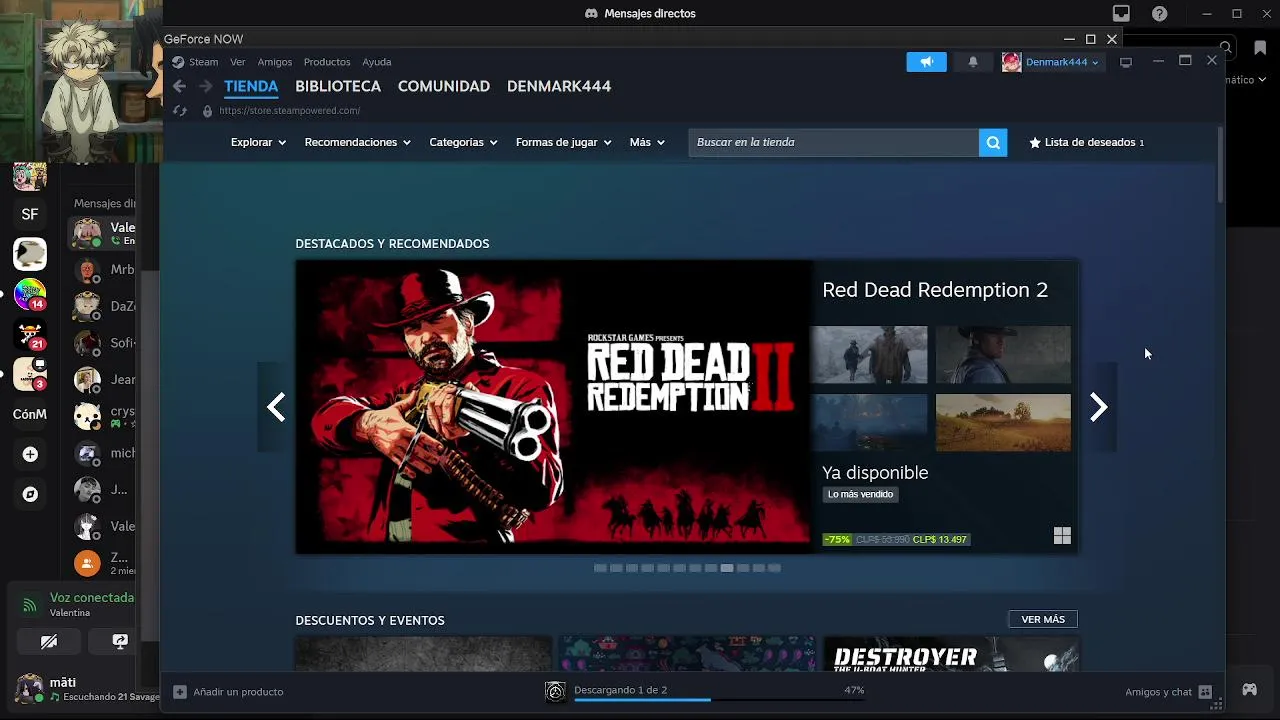Click Discord add a server plus icon
This screenshot has width=1280, height=720.
30,454
